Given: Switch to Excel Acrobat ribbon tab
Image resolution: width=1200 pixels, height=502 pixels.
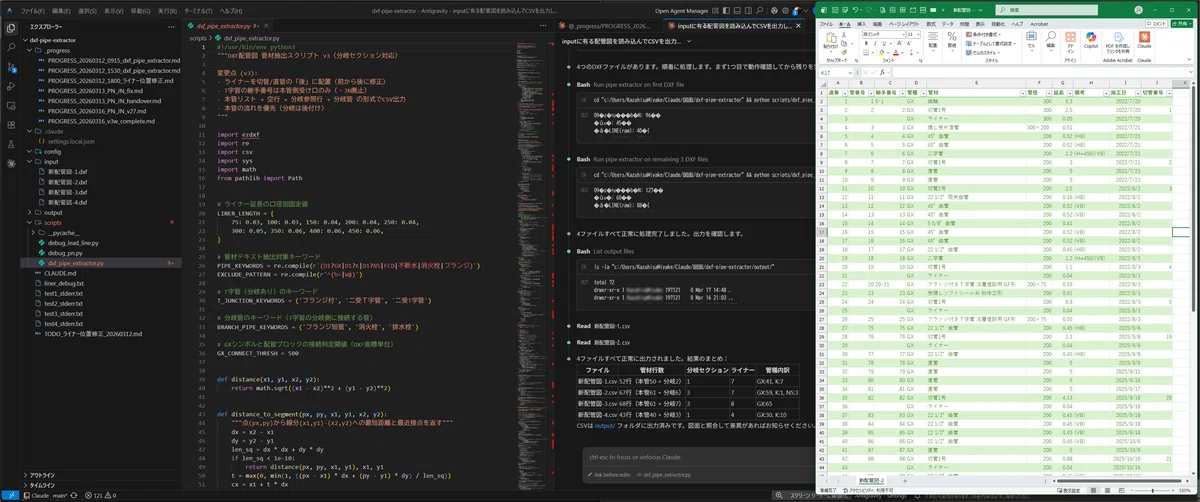Looking at the screenshot, I should [1039, 24].
